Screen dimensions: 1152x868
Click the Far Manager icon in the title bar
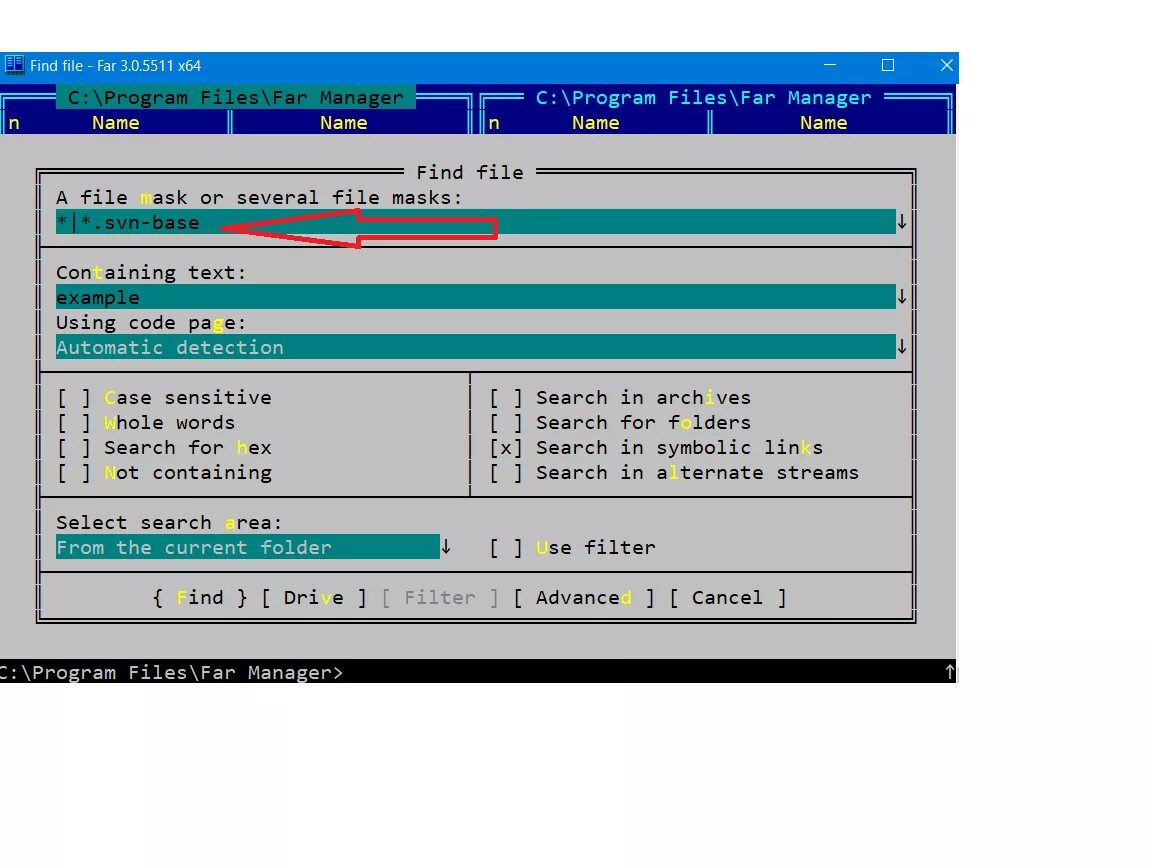[14, 65]
